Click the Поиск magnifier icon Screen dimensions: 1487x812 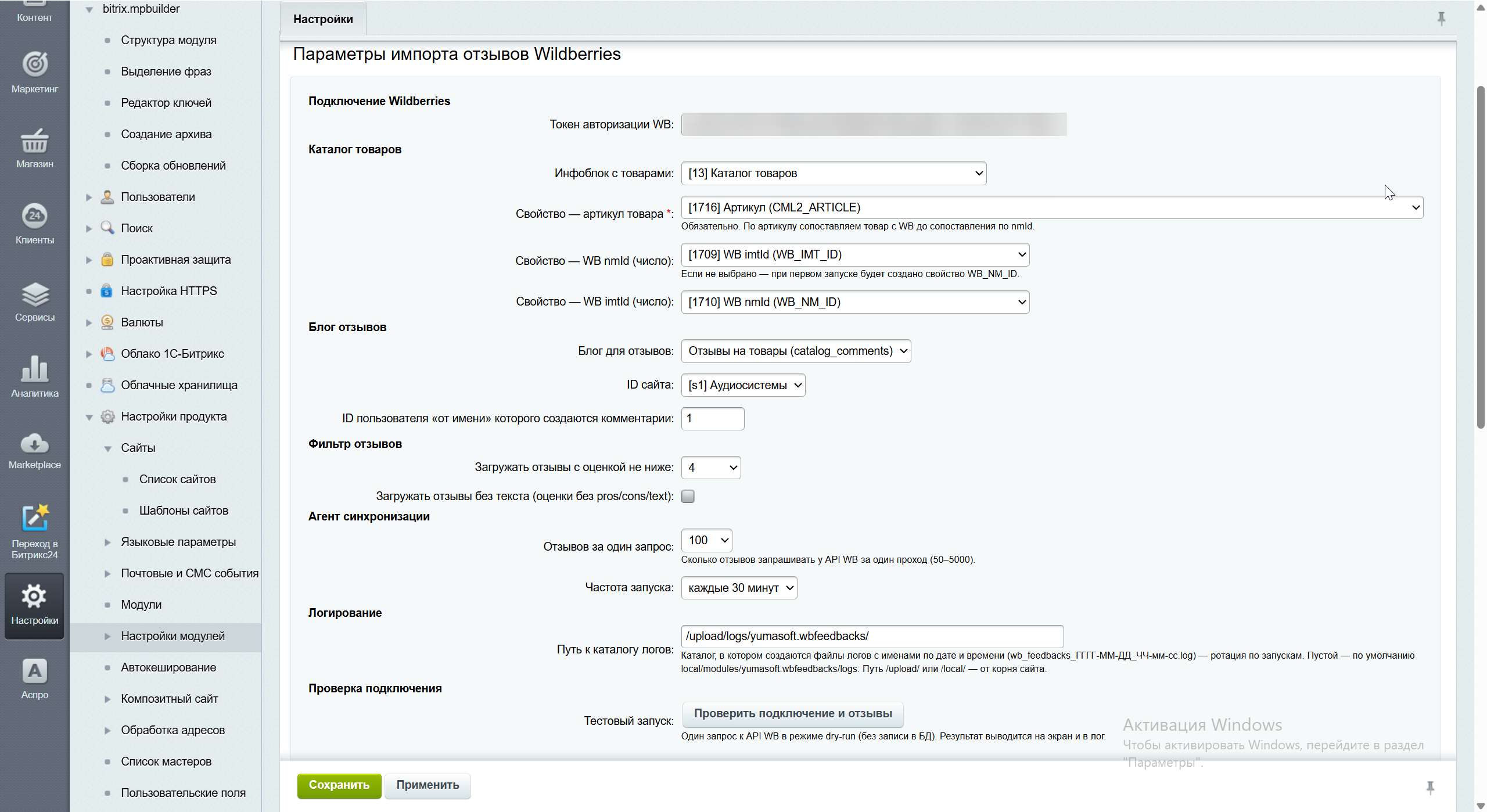tap(107, 228)
